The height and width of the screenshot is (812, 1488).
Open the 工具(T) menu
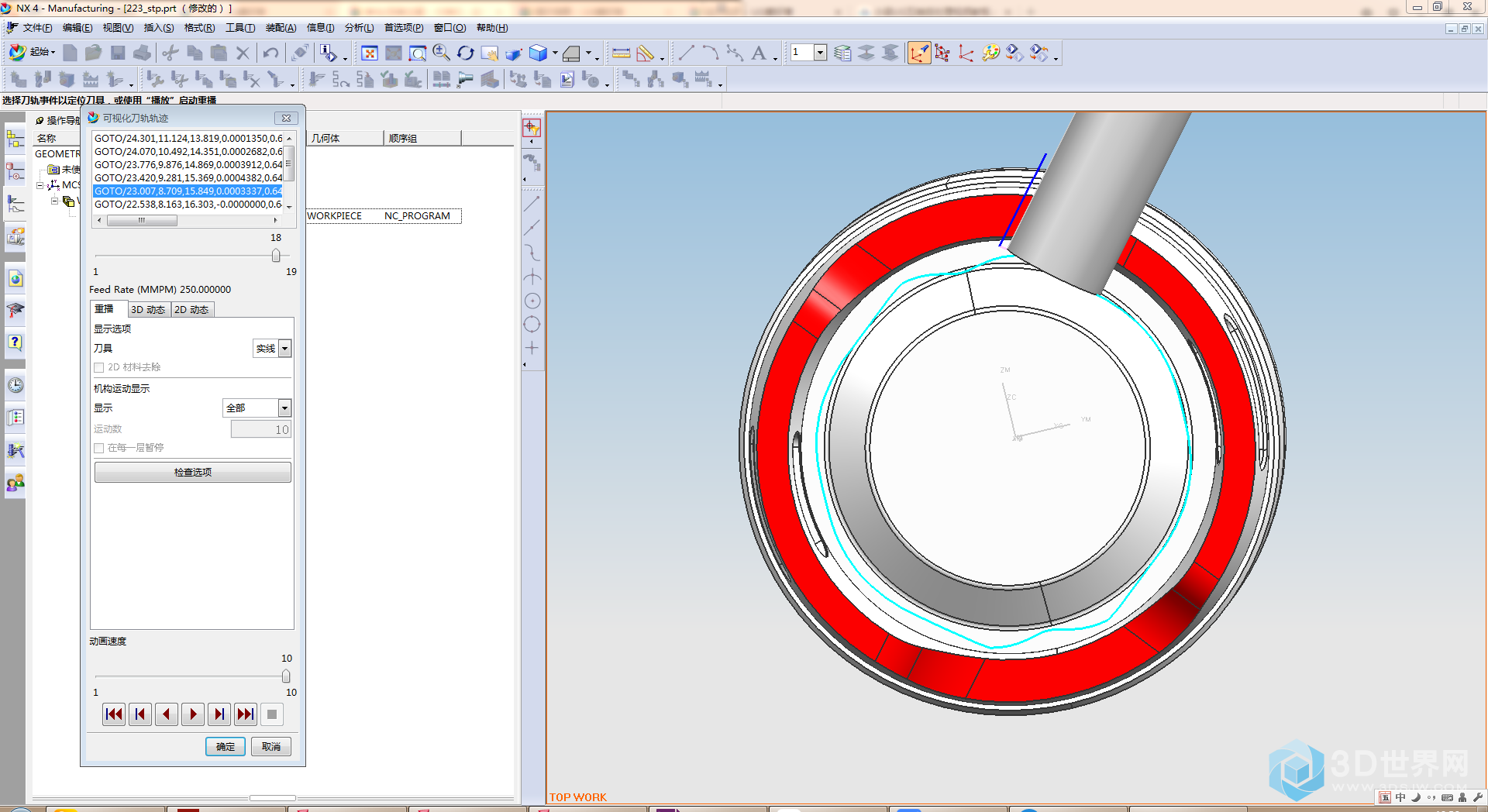click(240, 28)
